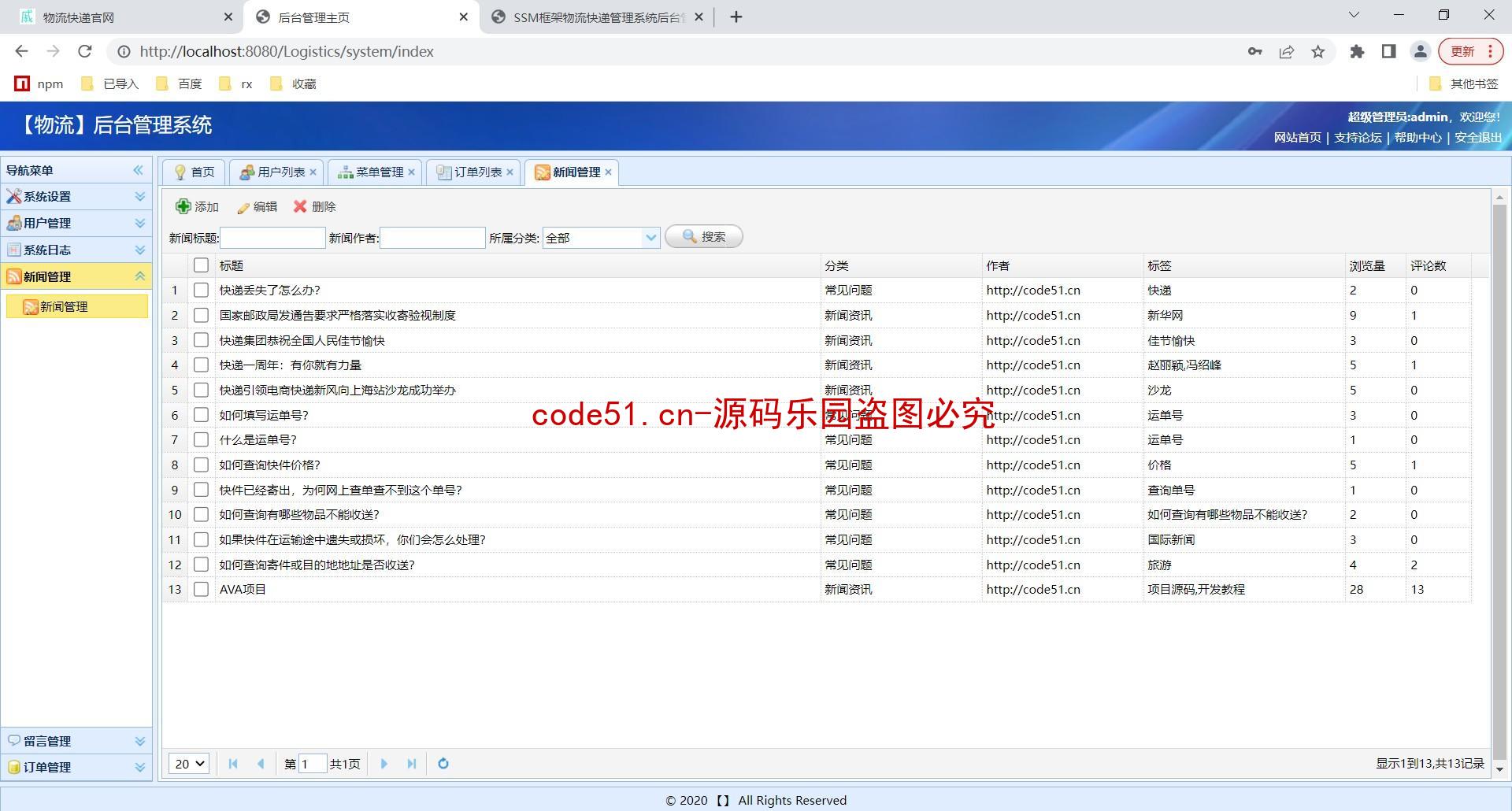Open the 帮助中心 link
Screen dimensions: 1512x811
1417,137
